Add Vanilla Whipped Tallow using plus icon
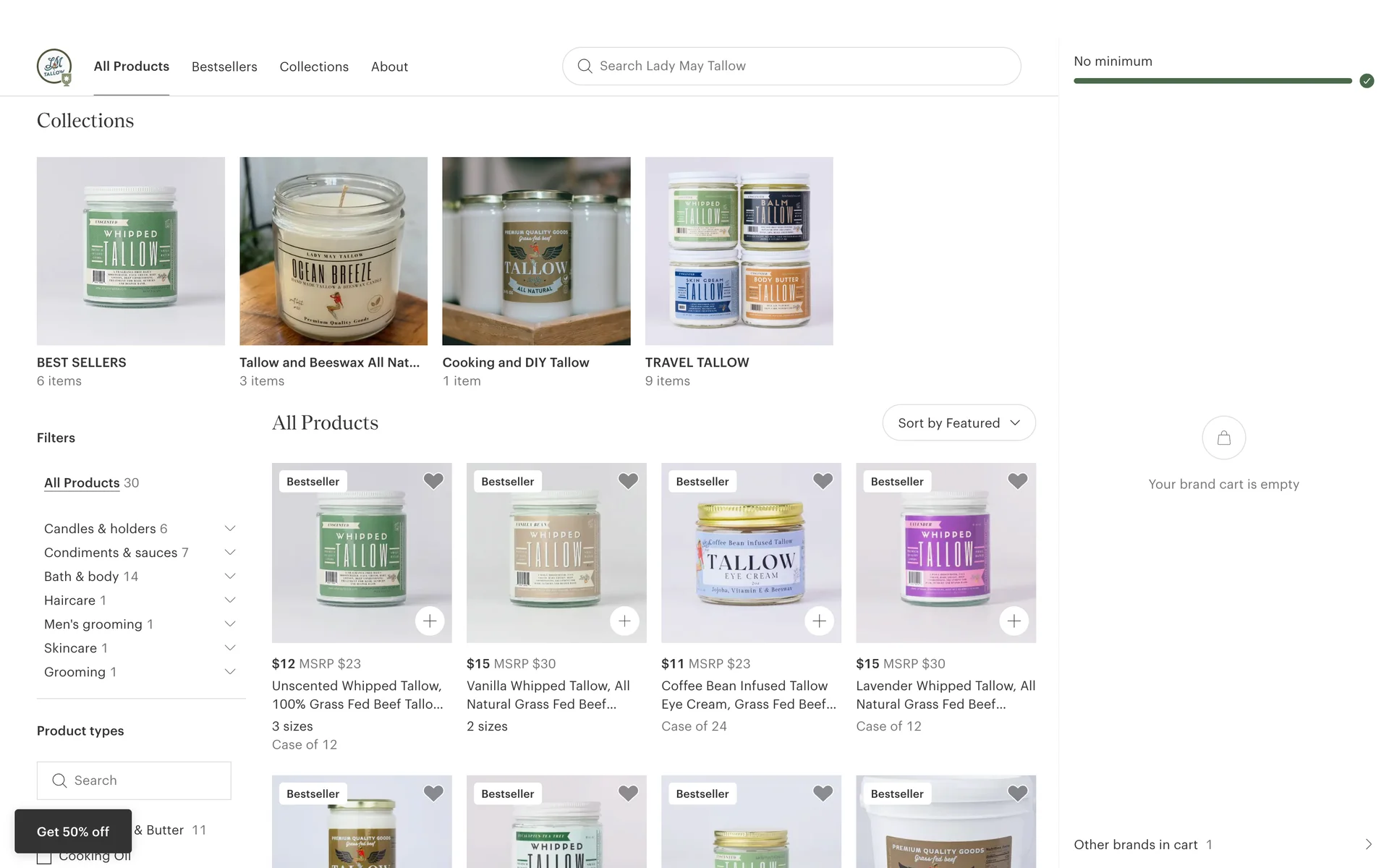1389x868 pixels. tap(624, 621)
